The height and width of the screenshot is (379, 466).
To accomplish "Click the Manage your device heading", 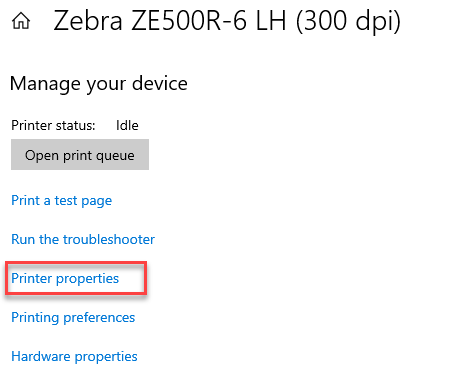I will point(99,83).
